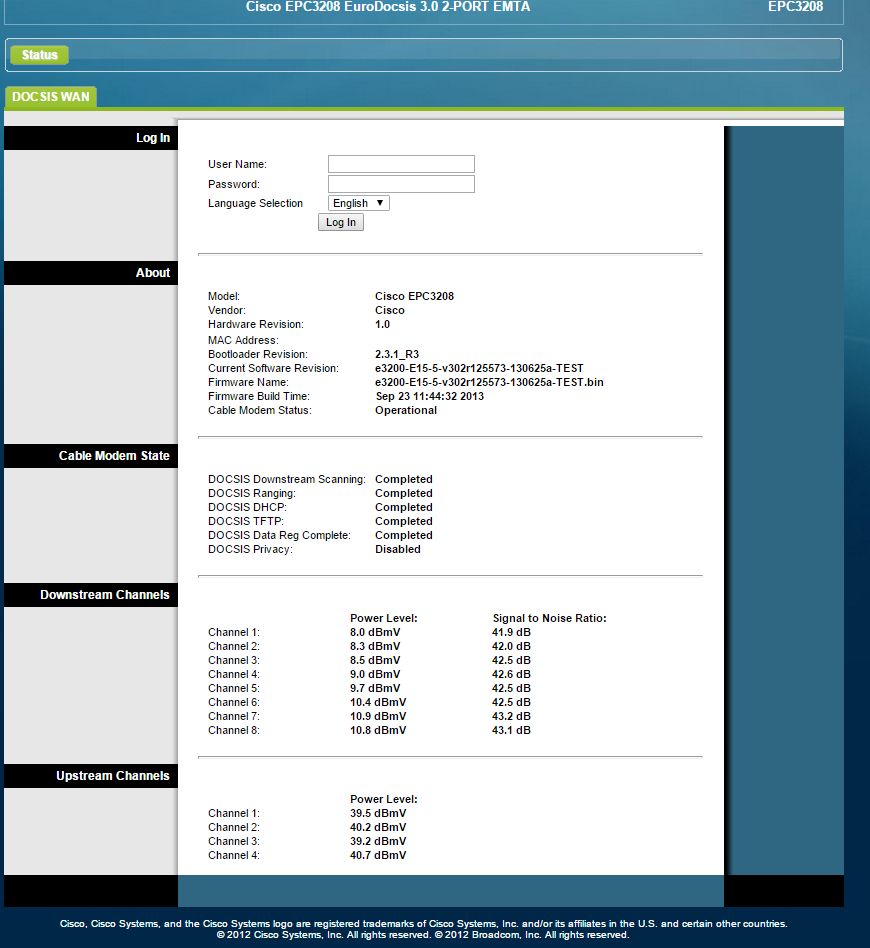Click Channel 1 SNR value 41.9 dB
Image resolution: width=870 pixels, height=948 pixels.
click(511, 632)
